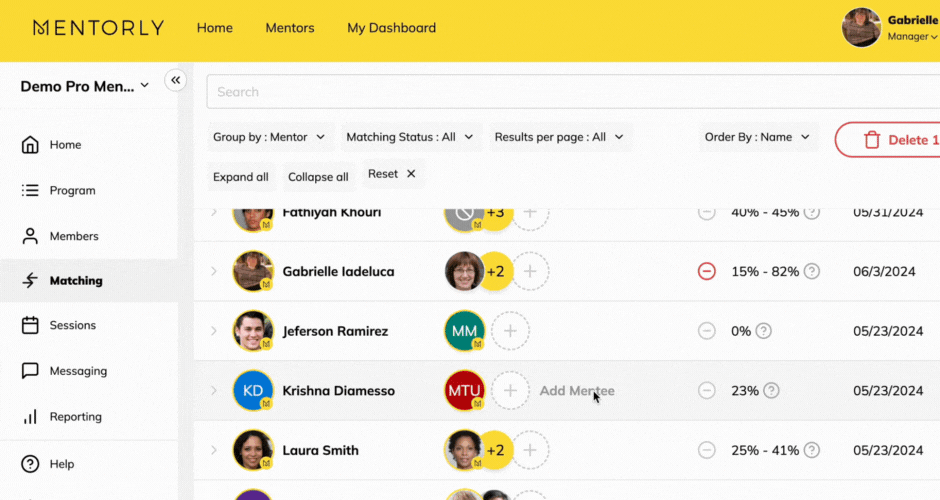Screen dimensions: 940x500
Task: Click the Expand all button
Action: (241, 177)
